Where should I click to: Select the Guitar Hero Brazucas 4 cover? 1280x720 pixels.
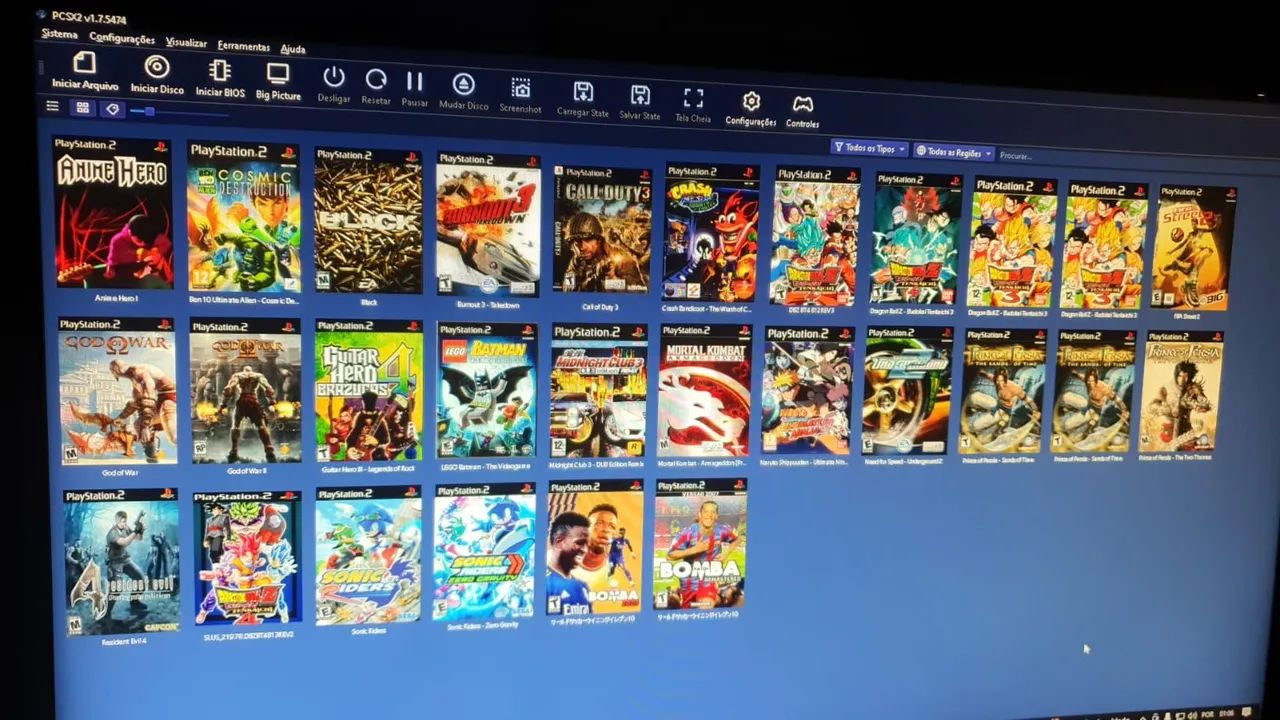tap(369, 390)
